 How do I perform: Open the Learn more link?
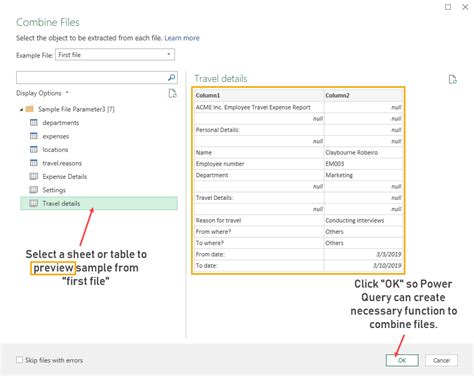tap(182, 38)
